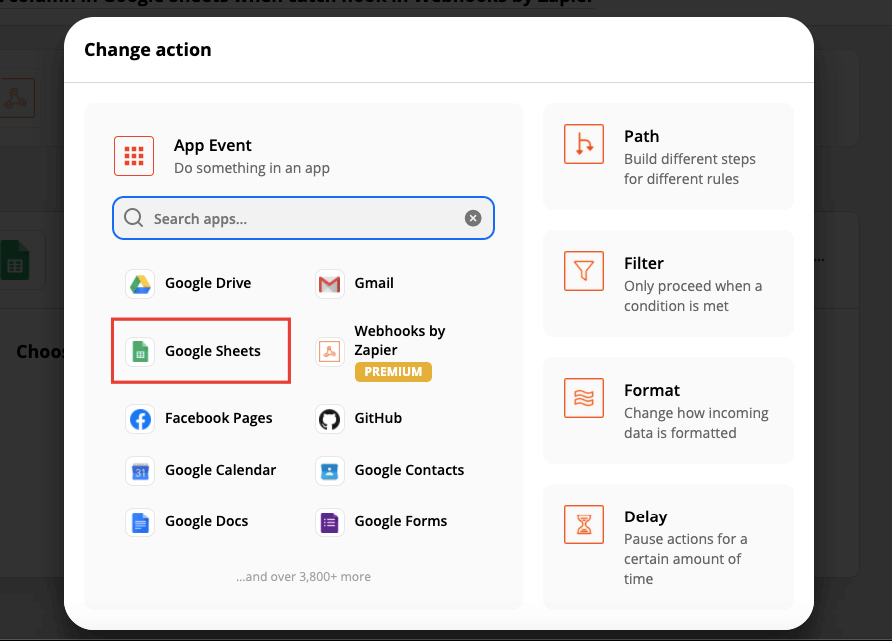Click the Delay hourglass icon
The height and width of the screenshot is (641, 892).
[584, 524]
